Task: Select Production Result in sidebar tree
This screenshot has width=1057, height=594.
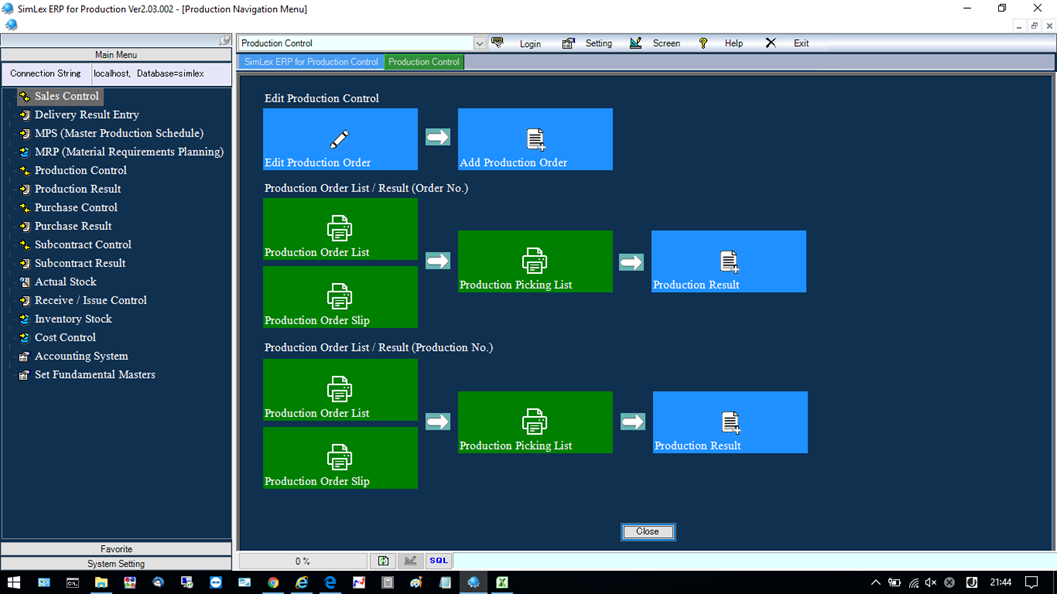Action: point(78,189)
